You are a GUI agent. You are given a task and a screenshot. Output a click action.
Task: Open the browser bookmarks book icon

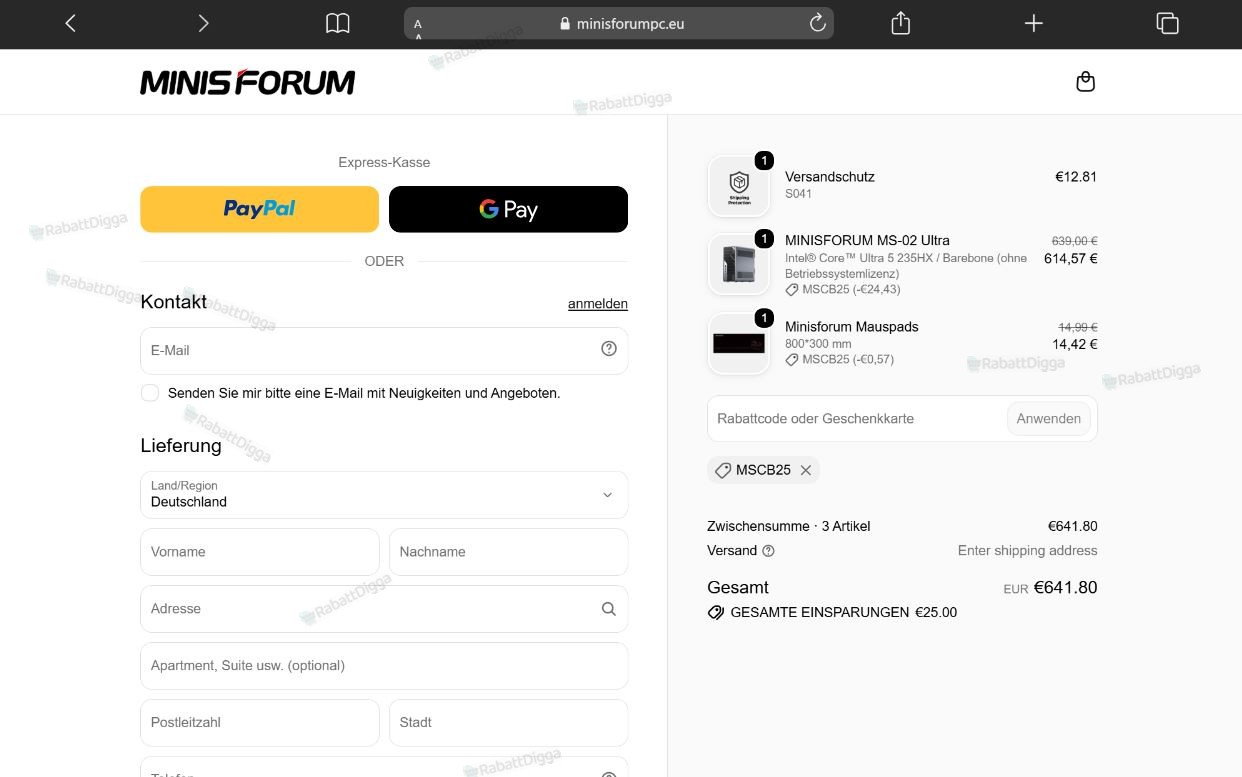click(x=338, y=23)
